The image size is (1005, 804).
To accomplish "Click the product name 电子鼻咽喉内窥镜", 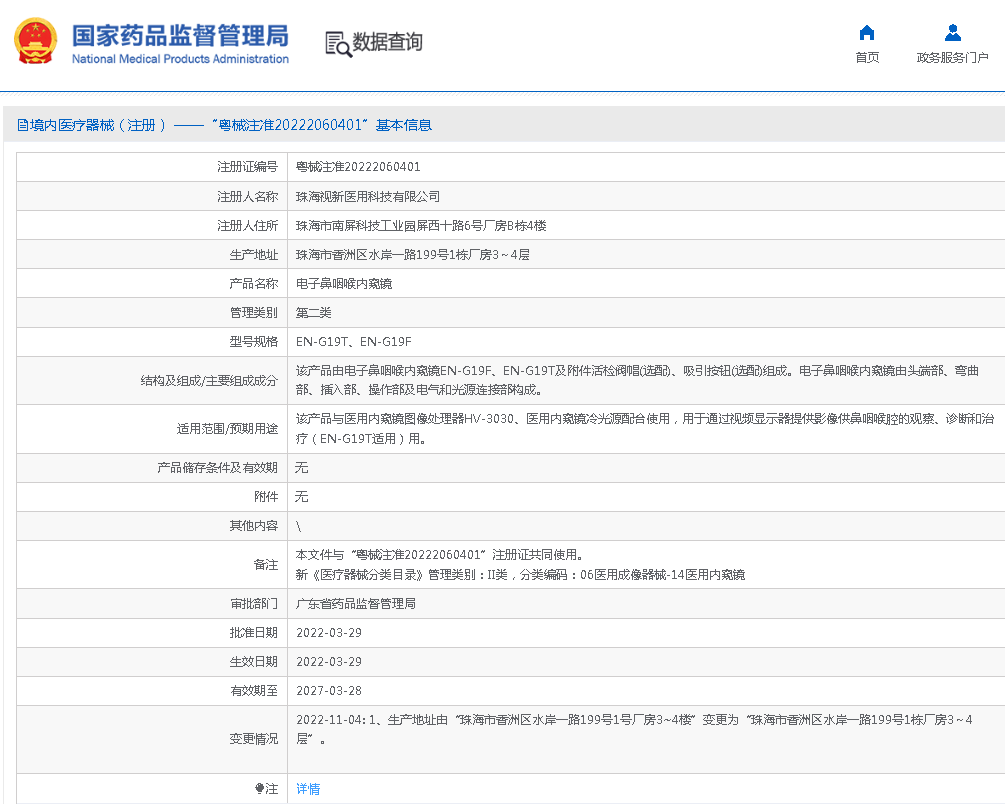I will pyautogui.click(x=344, y=283).
